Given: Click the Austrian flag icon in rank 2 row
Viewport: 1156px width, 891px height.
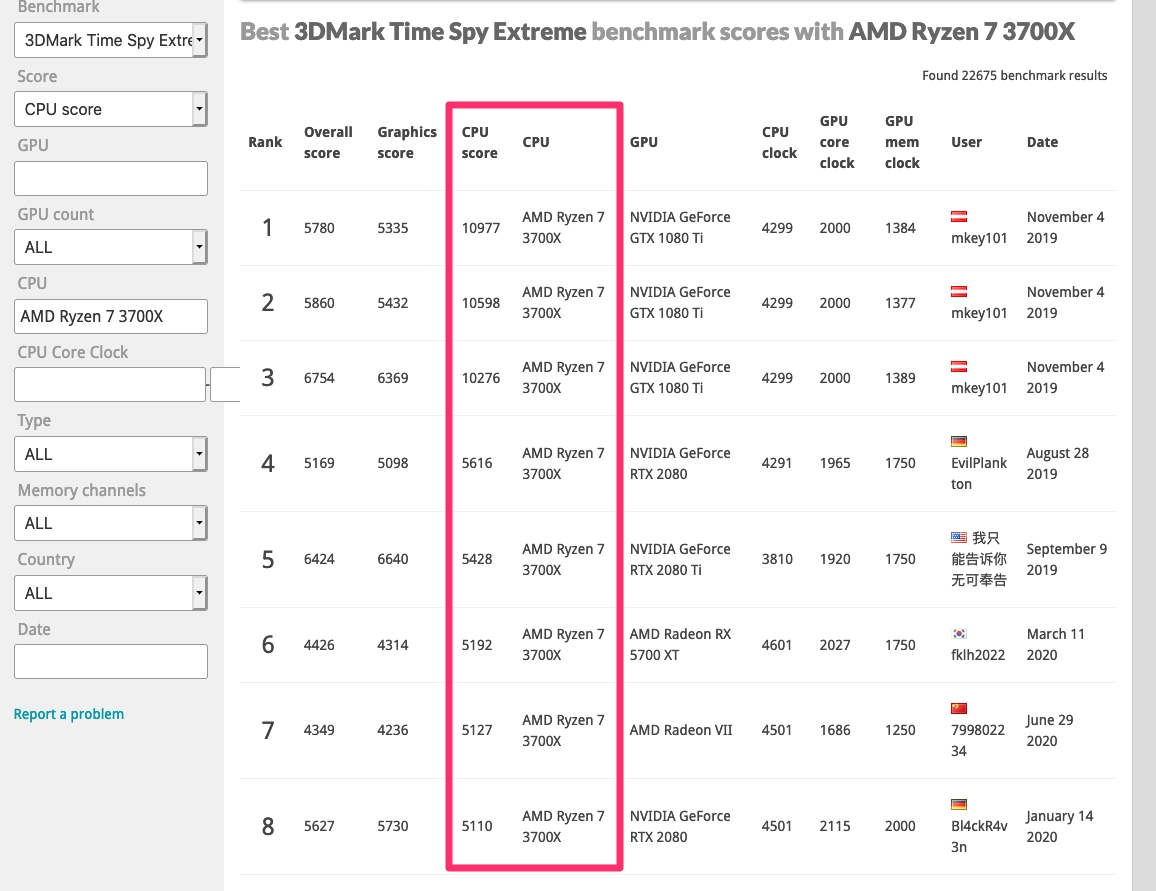Looking at the screenshot, I should pyautogui.click(x=959, y=292).
